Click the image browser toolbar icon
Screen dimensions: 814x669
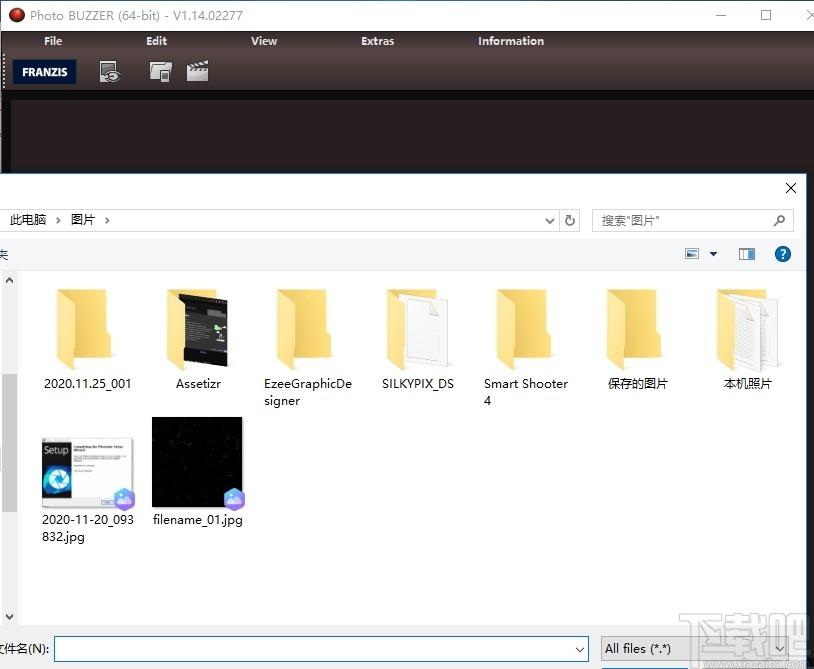(110, 72)
